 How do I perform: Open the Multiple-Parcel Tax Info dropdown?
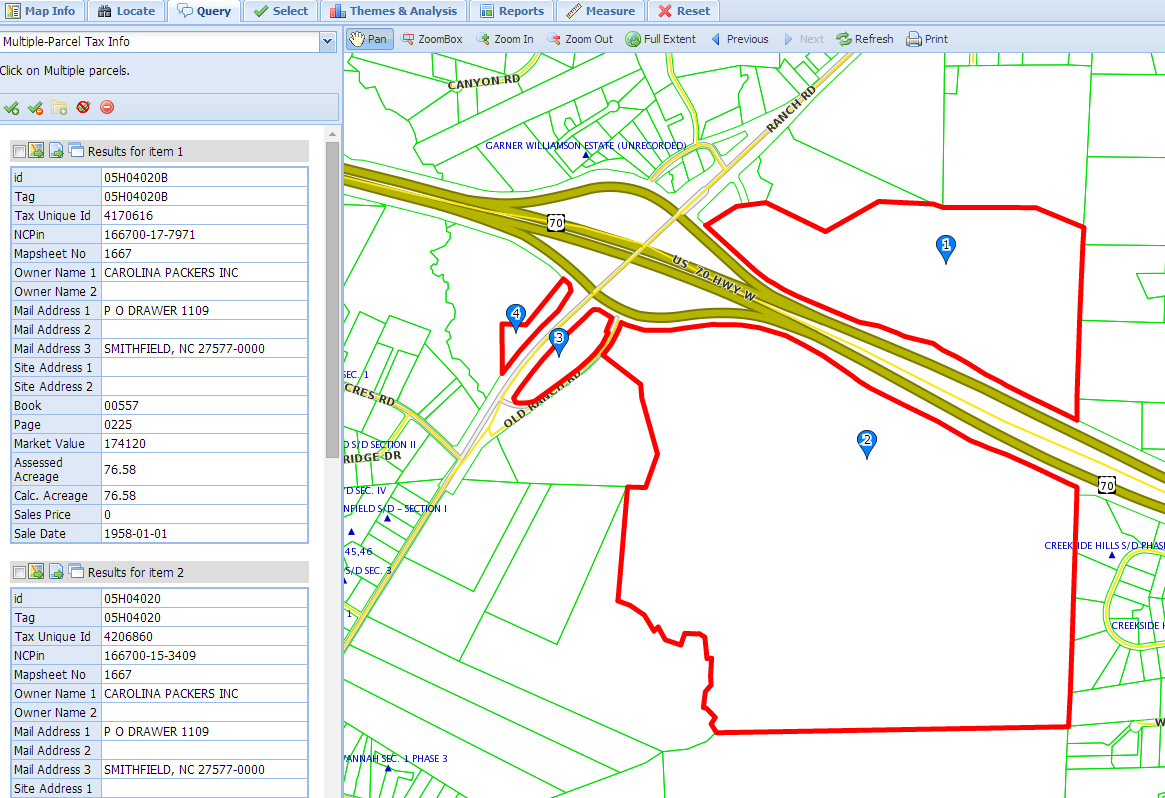327,42
